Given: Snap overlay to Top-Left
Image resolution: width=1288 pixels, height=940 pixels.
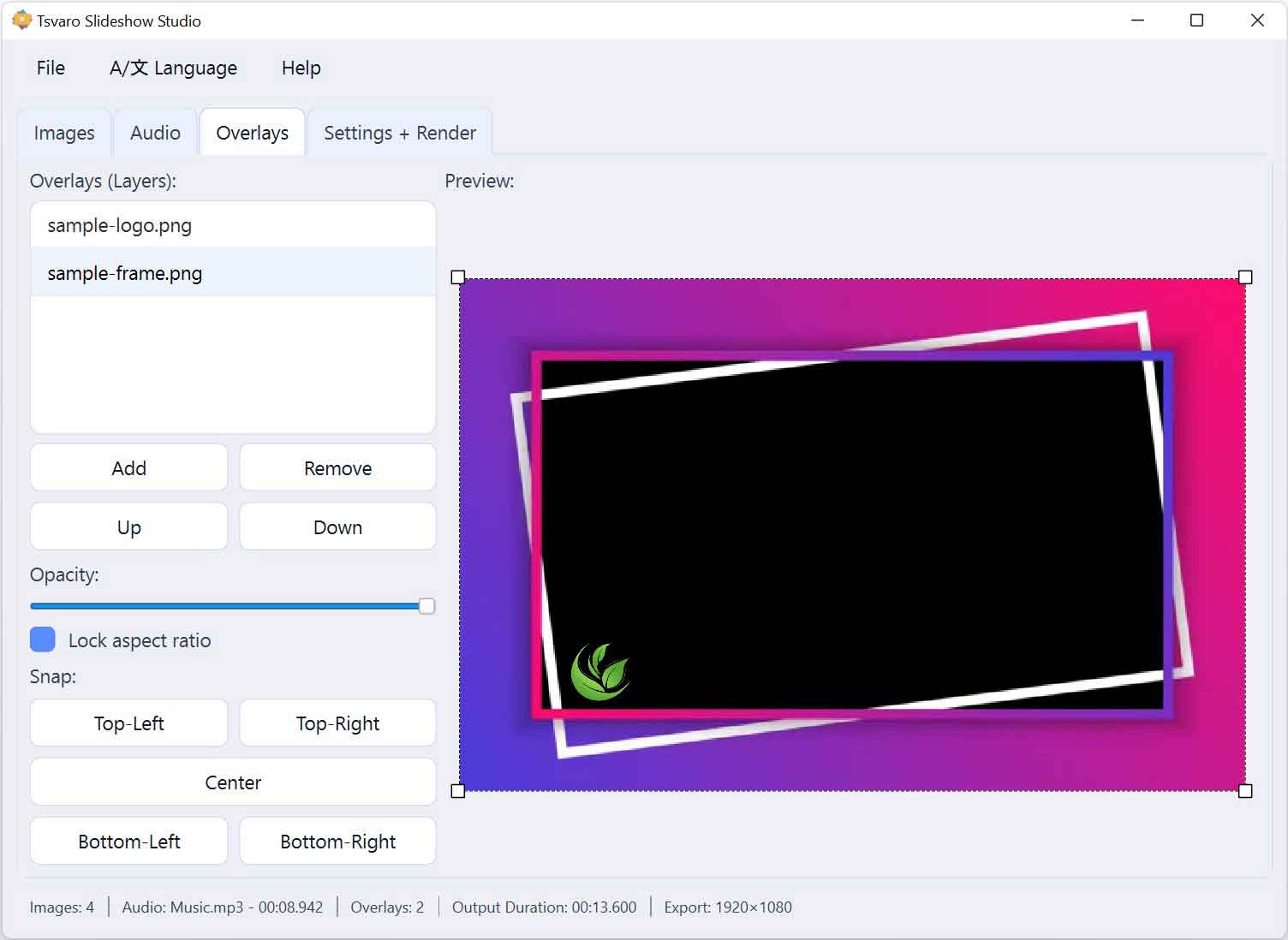Looking at the screenshot, I should [x=128, y=723].
